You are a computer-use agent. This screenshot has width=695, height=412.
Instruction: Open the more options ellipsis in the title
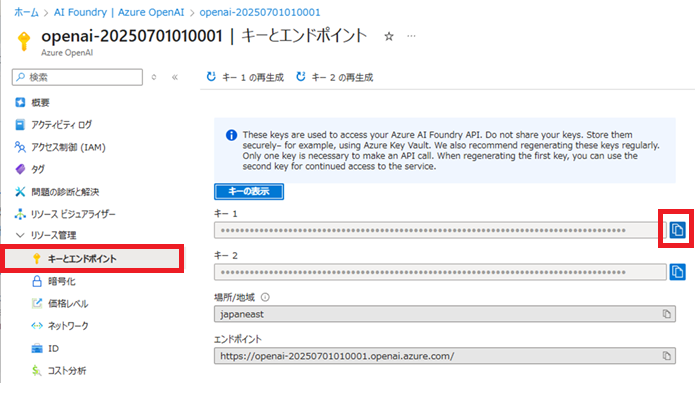tap(411, 36)
